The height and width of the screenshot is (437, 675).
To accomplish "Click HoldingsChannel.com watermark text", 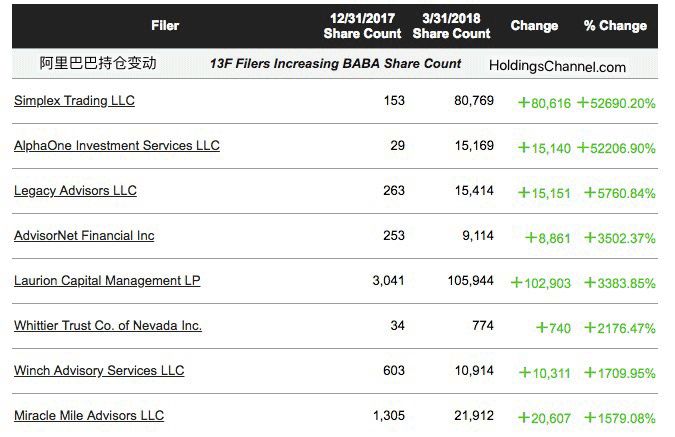I will coord(557,67).
